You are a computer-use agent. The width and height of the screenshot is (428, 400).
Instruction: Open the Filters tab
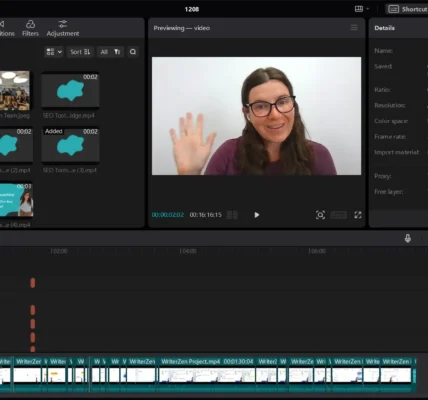(30, 28)
